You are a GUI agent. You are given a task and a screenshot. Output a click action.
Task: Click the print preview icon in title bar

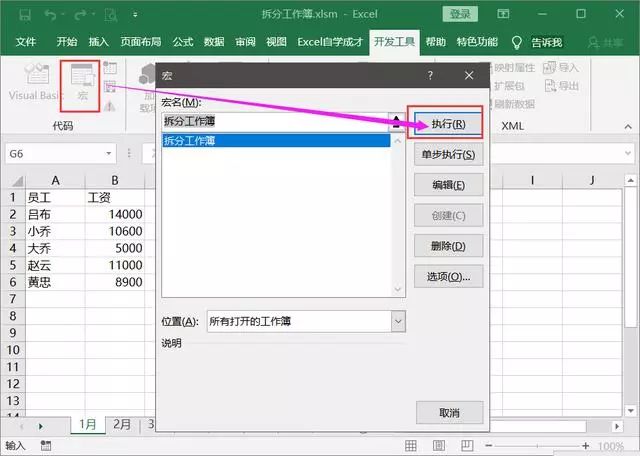(111, 15)
